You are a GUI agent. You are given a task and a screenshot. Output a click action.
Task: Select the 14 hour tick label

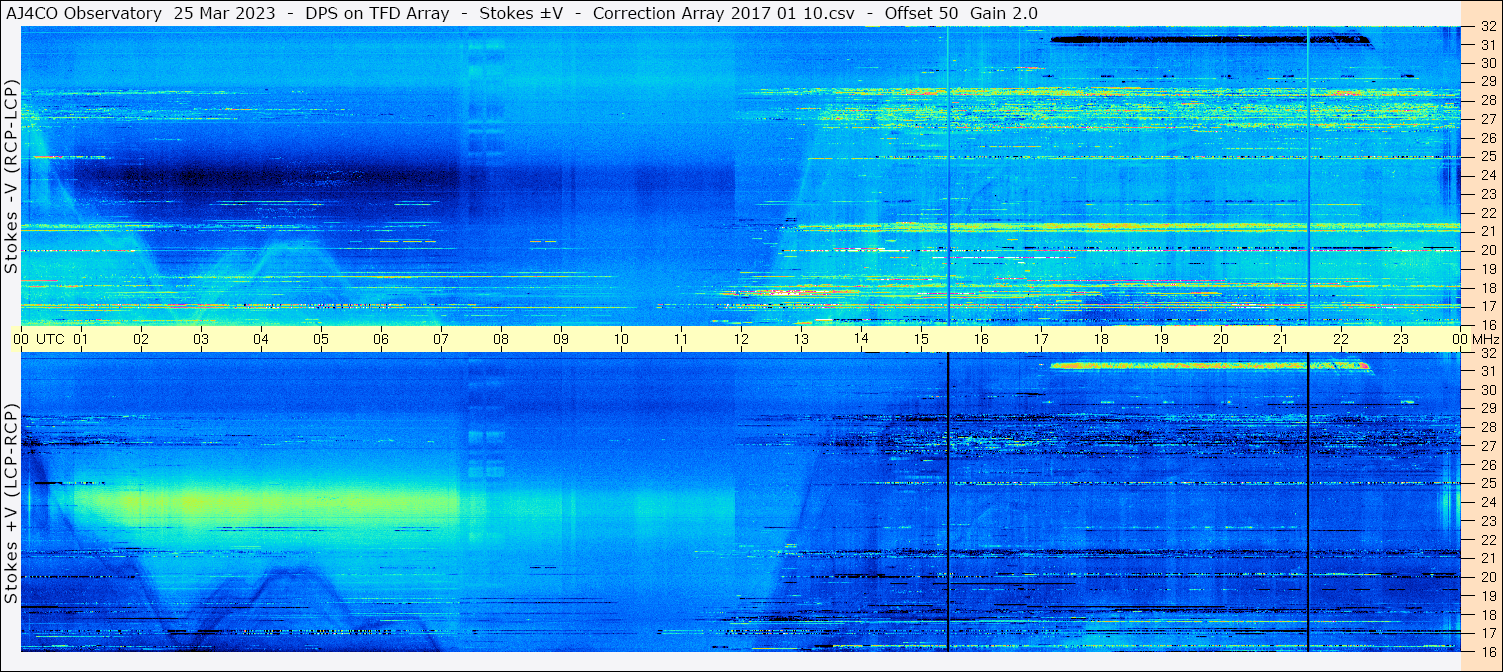tap(861, 339)
